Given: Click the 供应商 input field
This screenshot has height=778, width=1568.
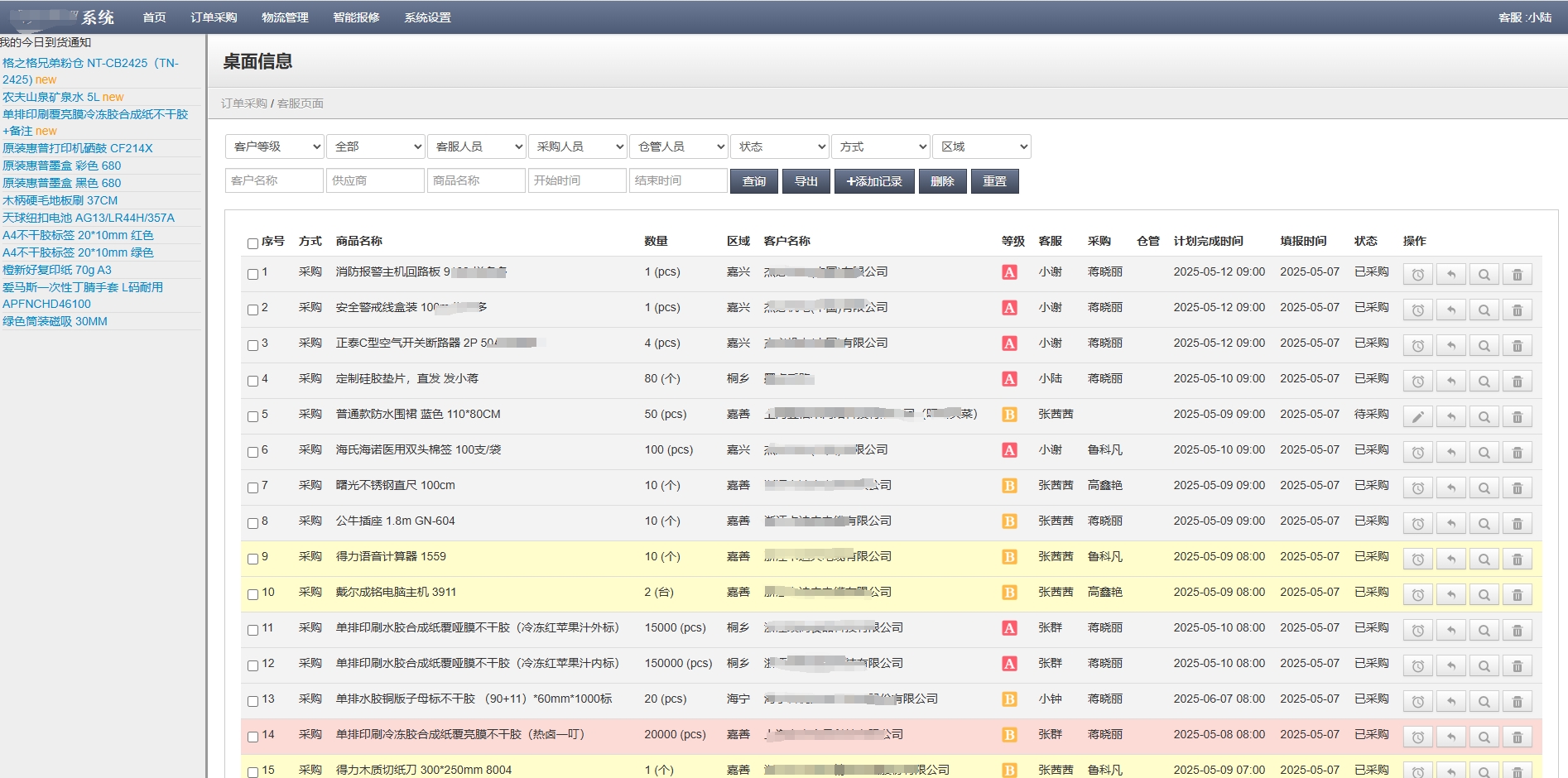Looking at the screenshot, I should click(375, 180).
